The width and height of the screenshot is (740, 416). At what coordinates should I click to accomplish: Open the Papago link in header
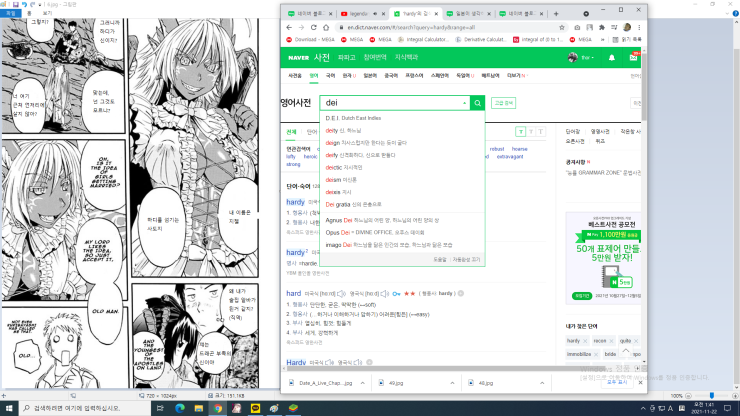(346, 58)
